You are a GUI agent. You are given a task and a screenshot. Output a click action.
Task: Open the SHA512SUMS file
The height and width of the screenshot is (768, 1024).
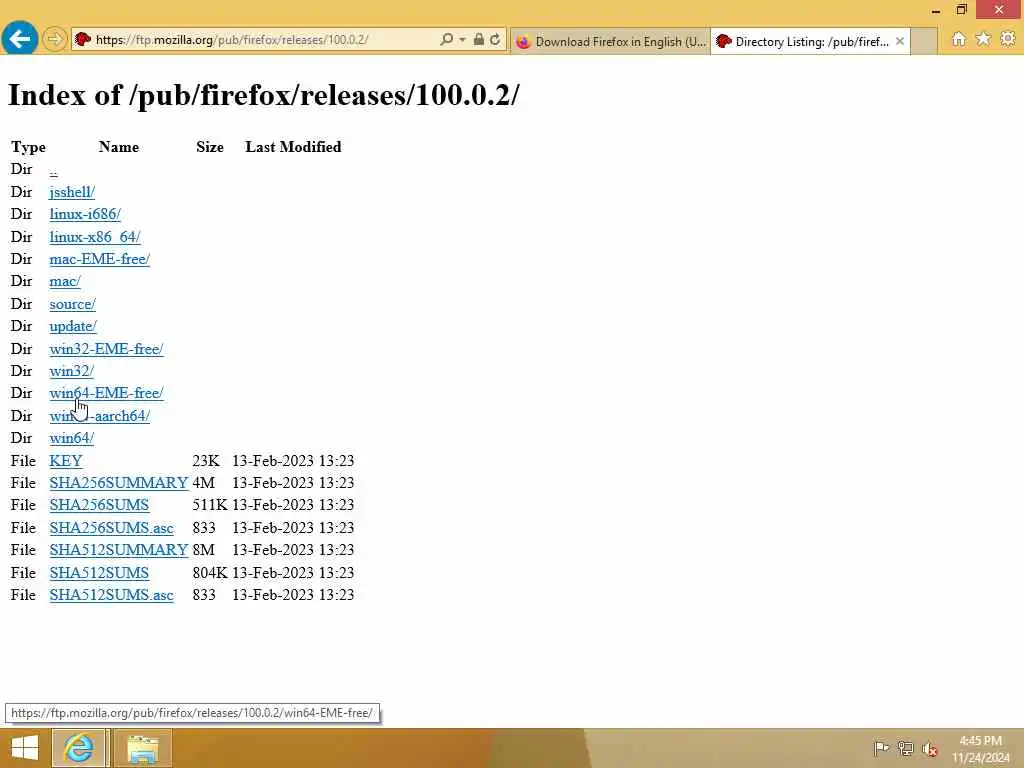coord(99,573)
